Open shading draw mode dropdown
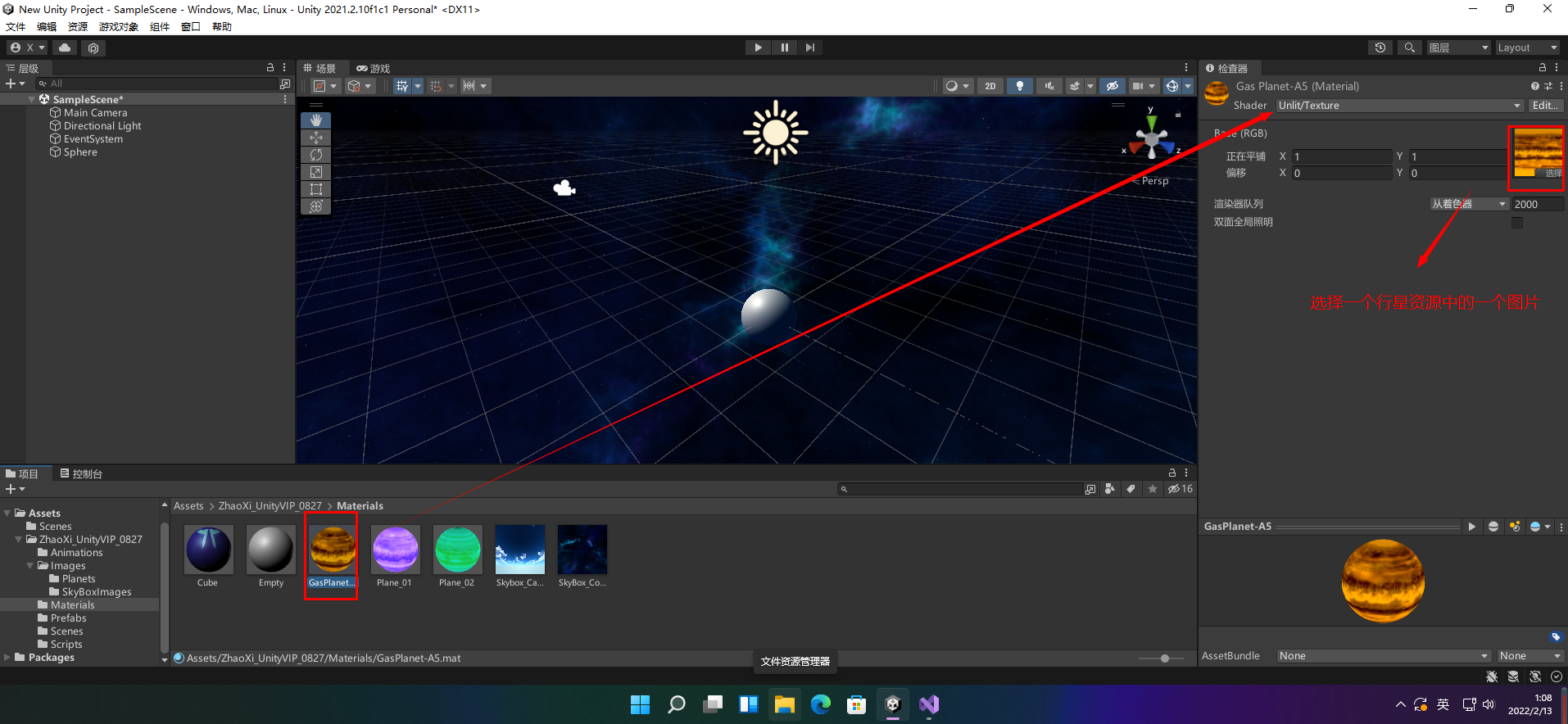This screenshot has height=724, width=1568. 958,86
